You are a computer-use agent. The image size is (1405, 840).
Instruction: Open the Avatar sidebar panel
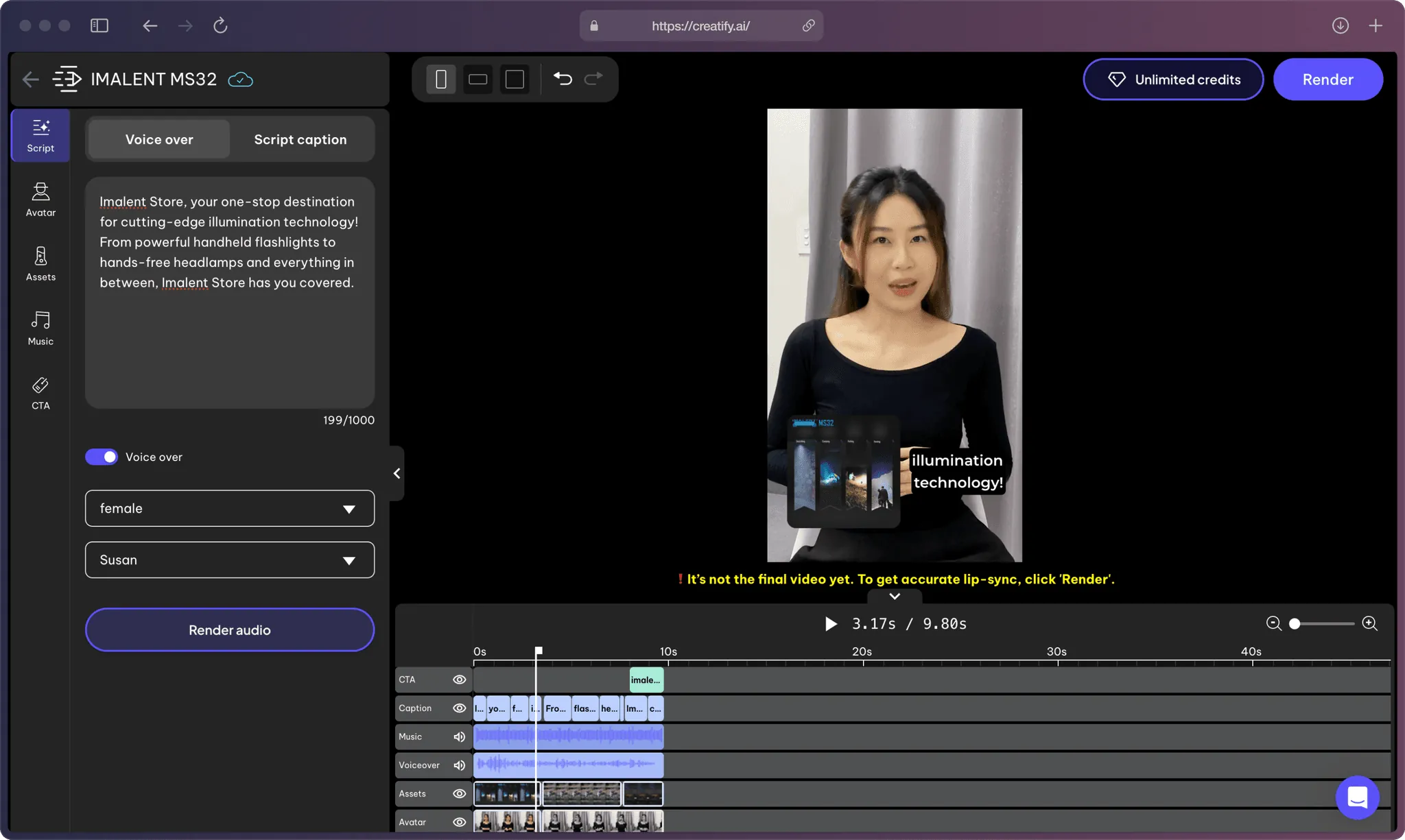click(x=40, y=200)
